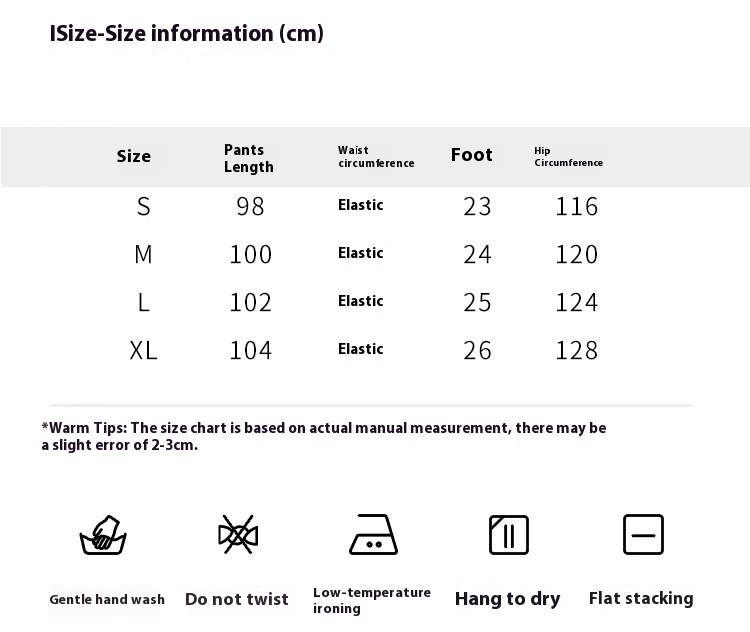Select the Size column header
This screenshot has height=632, width=750.
pyautogui.click(x=133, y=156)
